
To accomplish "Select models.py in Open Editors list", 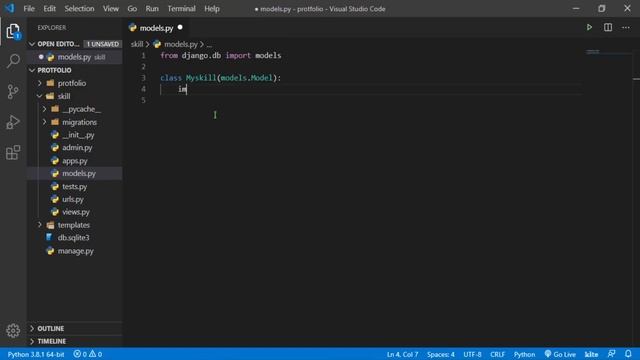I will [75, 57].
